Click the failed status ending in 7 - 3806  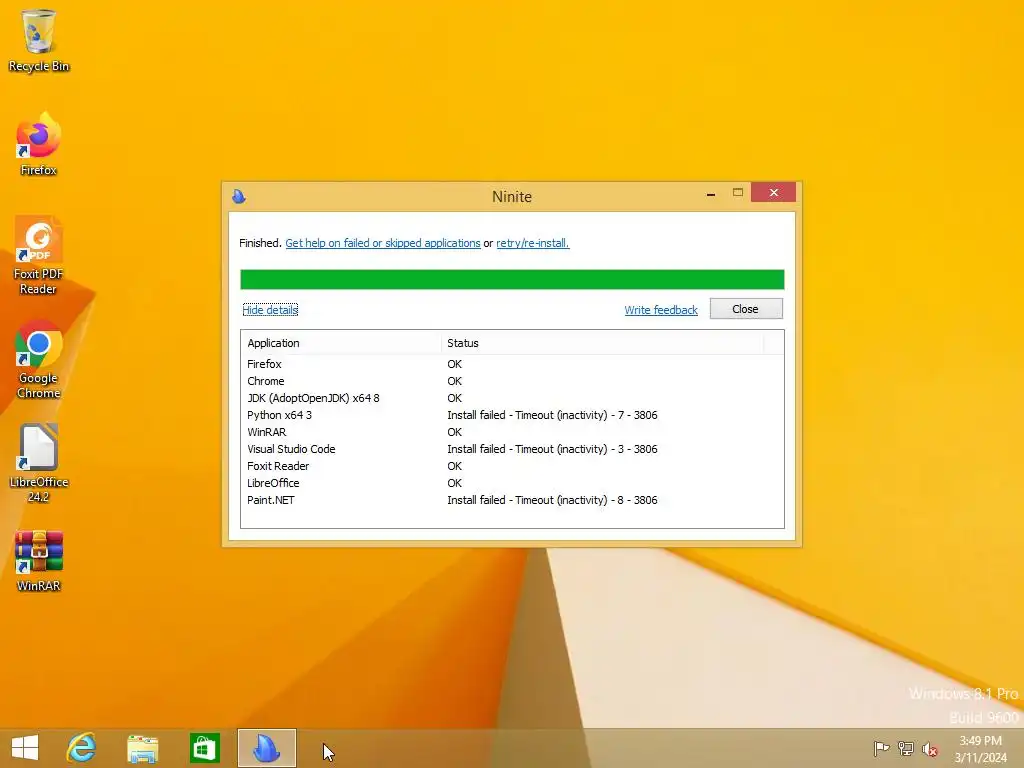click(x=552, y=415)
